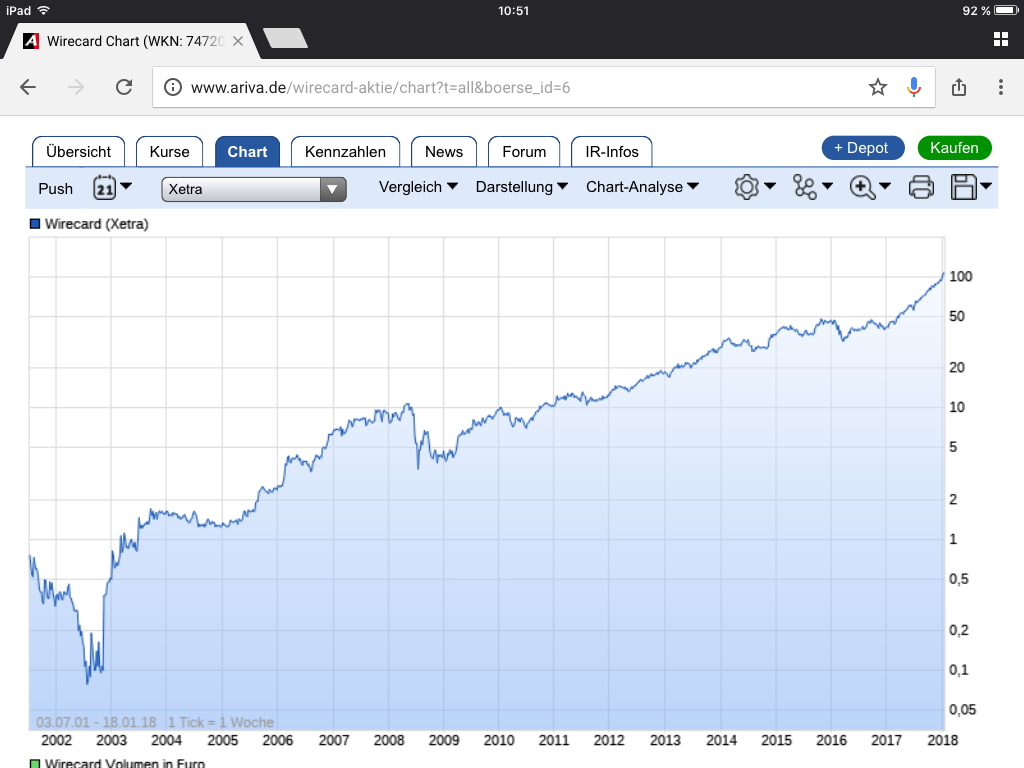Tap the Wi-Fi status icon

(x=44, y=10)
